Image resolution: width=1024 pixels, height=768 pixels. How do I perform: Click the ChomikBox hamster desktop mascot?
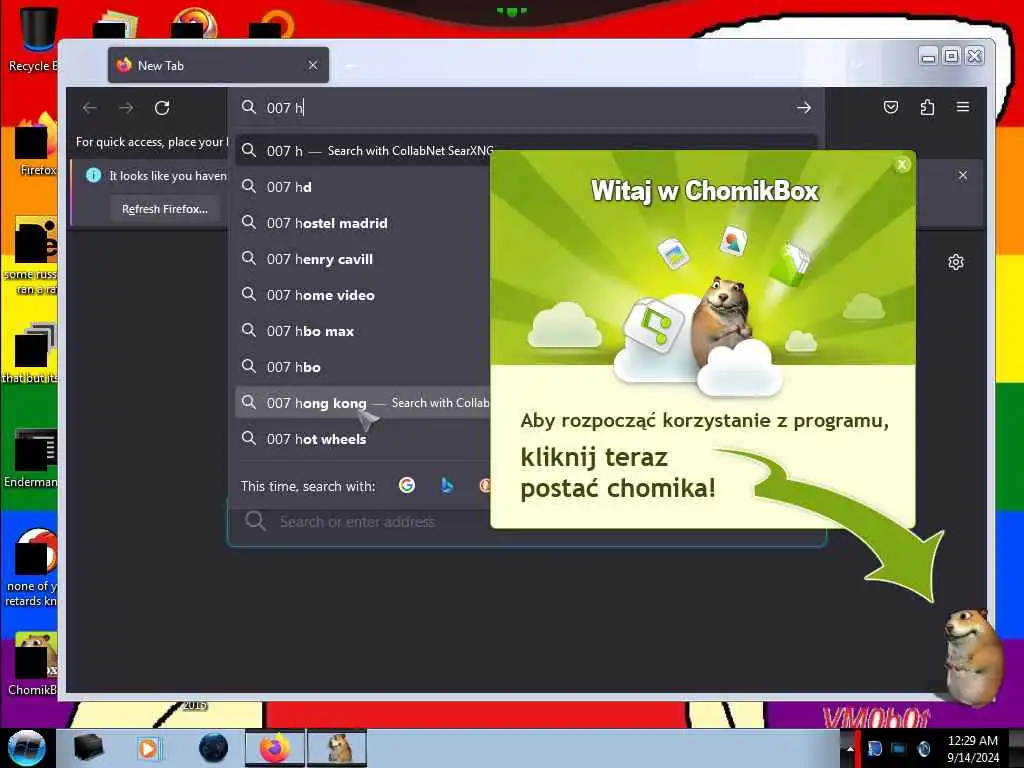tap(973, 656)
